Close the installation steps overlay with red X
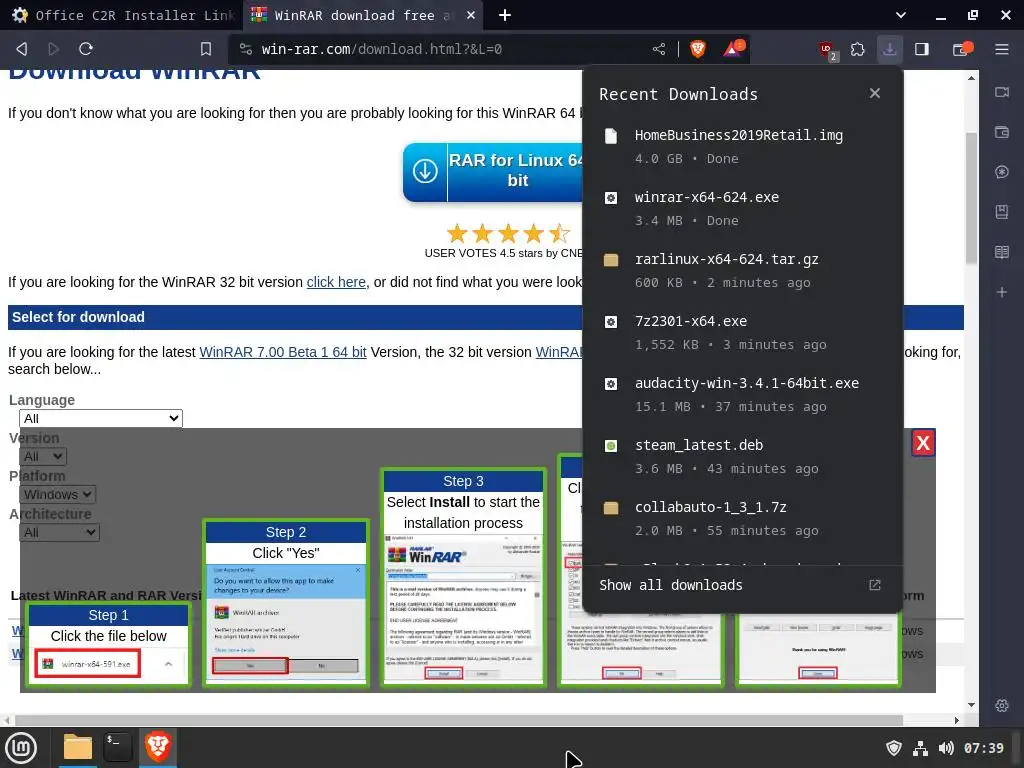This screenshot has height=768, width=1024. [x=923, y=443]
